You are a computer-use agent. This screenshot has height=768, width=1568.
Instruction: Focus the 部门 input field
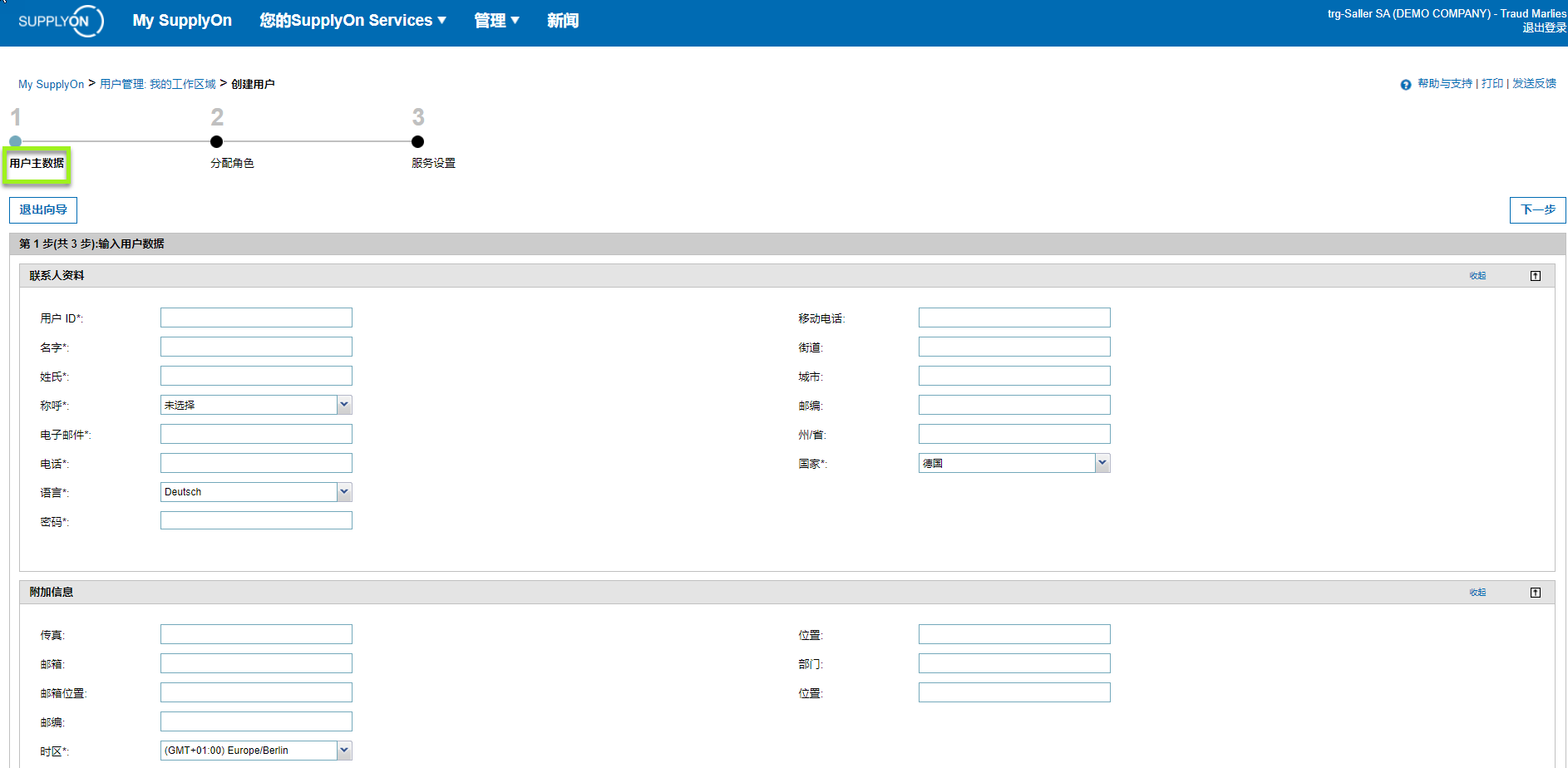coord(1014,663)
